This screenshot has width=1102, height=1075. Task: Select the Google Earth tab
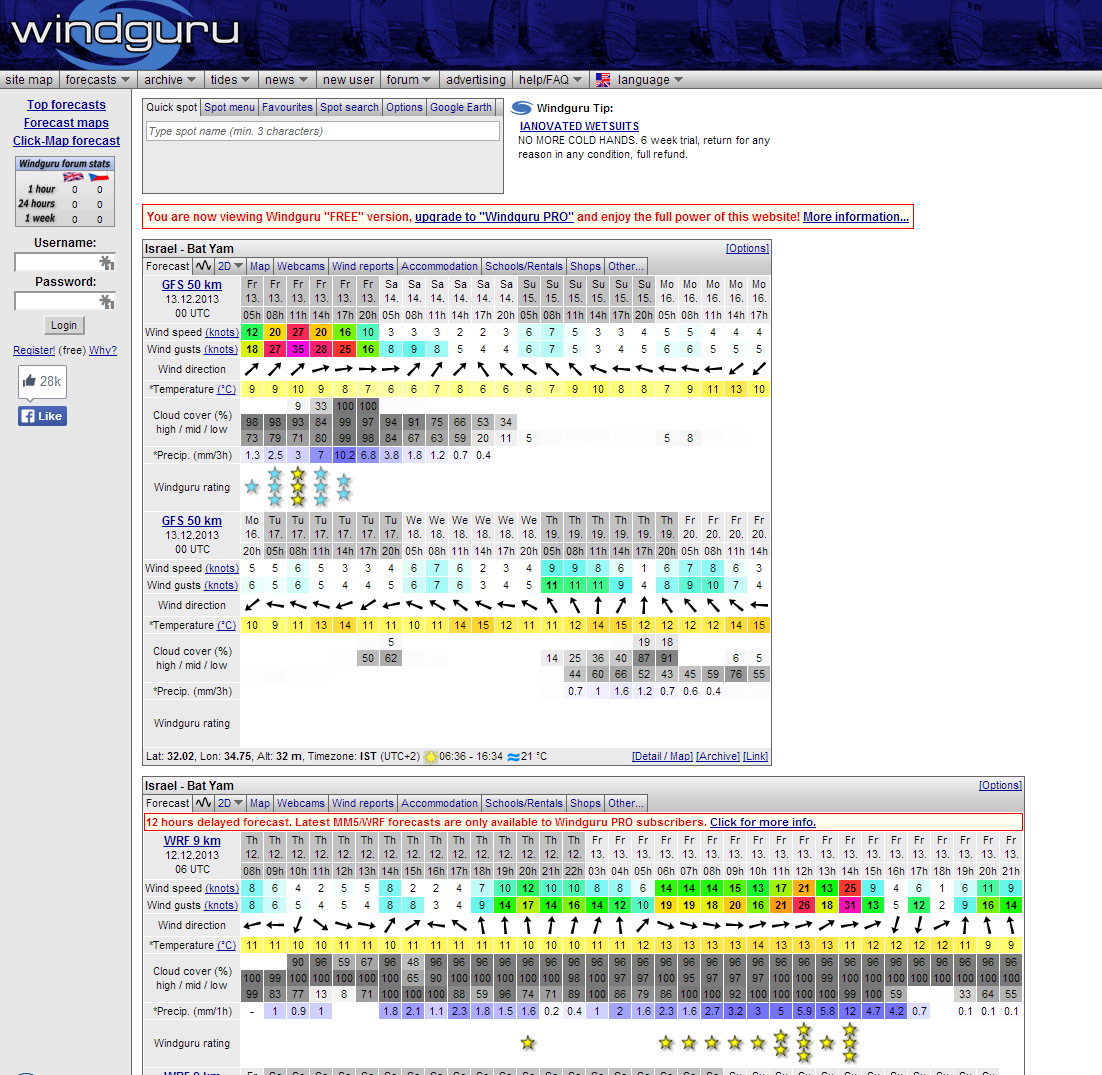point(461,108)
